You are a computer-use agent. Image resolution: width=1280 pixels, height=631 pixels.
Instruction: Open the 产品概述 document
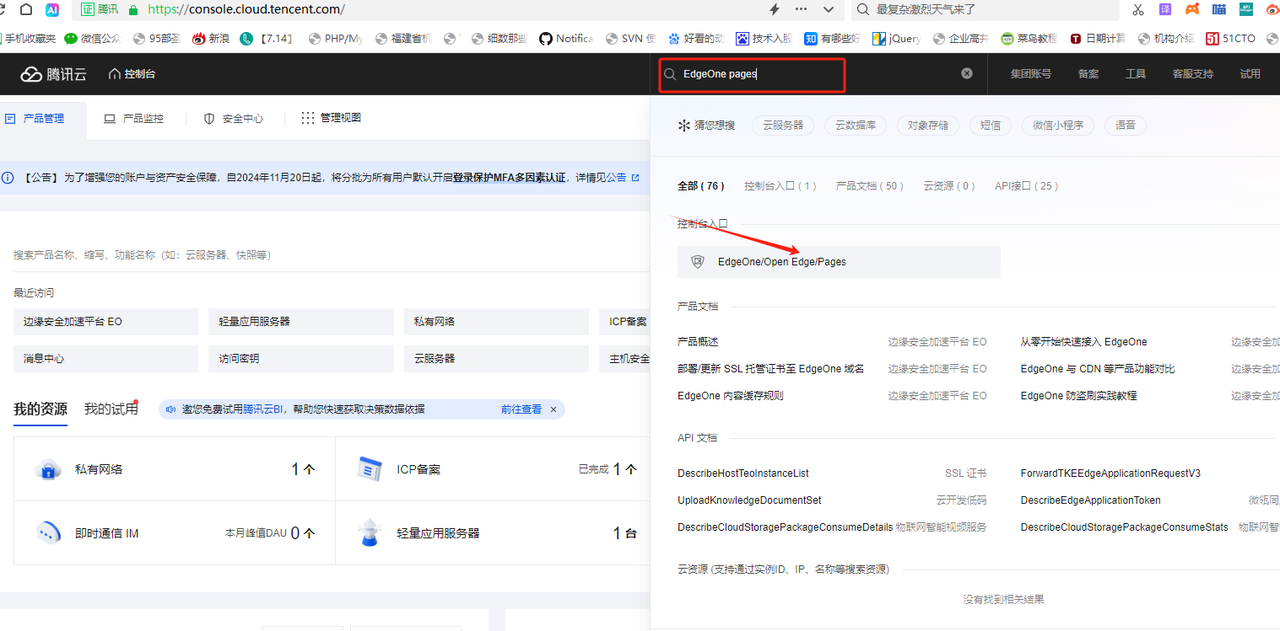[698, 342]
